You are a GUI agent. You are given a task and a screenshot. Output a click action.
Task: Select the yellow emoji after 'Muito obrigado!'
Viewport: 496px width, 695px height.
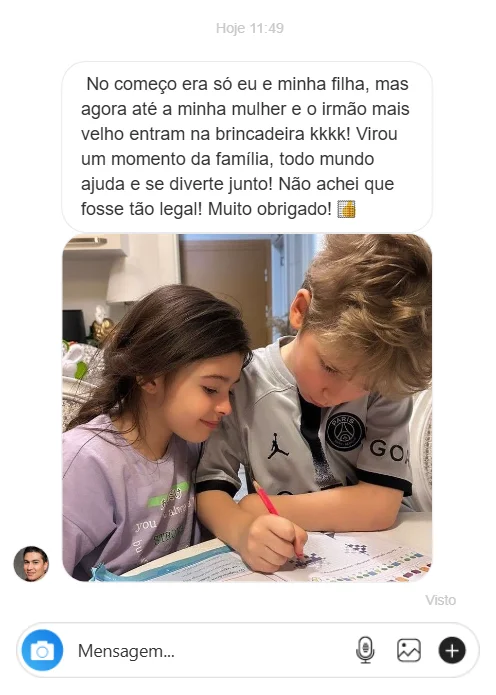click(347, 209)
